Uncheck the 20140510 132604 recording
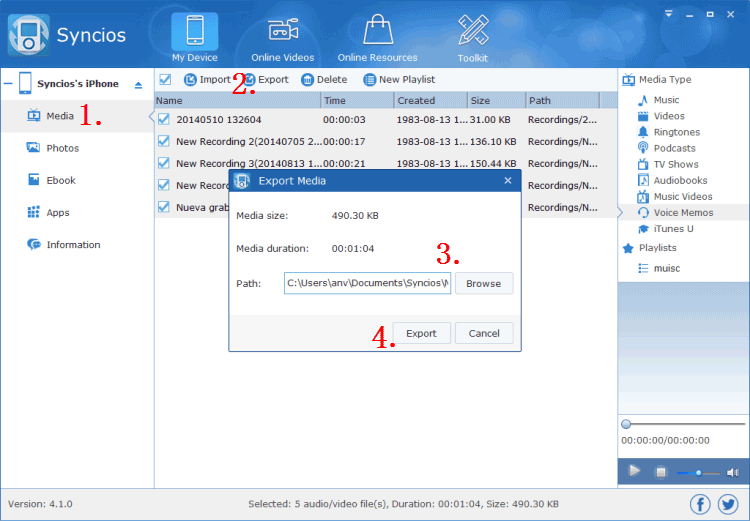The height and width of the screenshot is (521, 750). (x=165, y=119)
